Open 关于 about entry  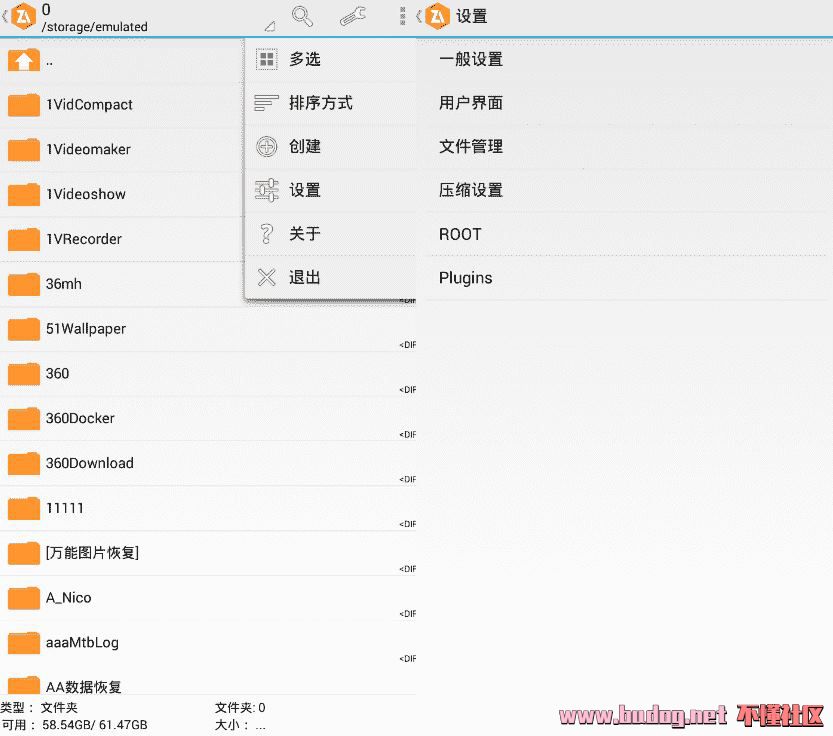(x=330, y=233)
